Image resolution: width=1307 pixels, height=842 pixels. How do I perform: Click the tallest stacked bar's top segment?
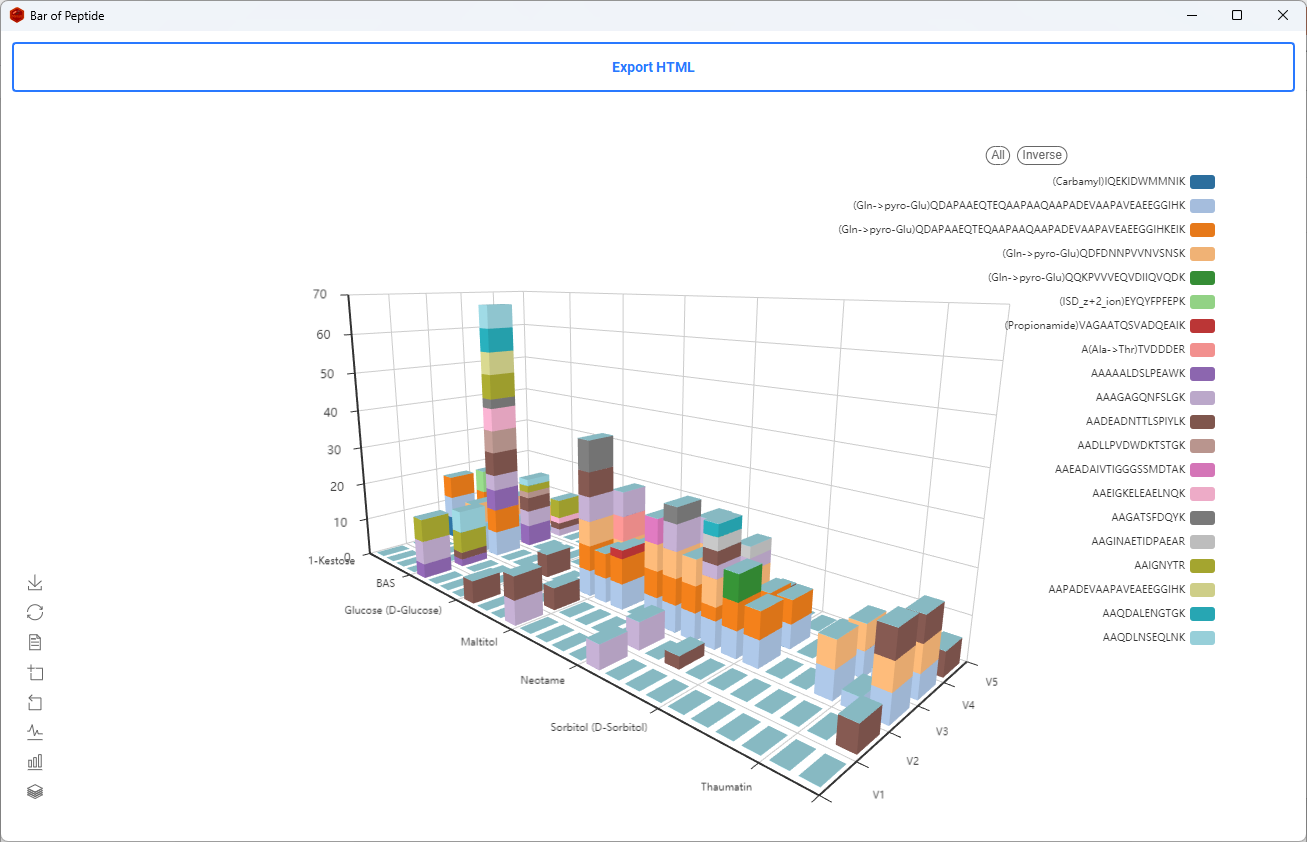[495, 316]
